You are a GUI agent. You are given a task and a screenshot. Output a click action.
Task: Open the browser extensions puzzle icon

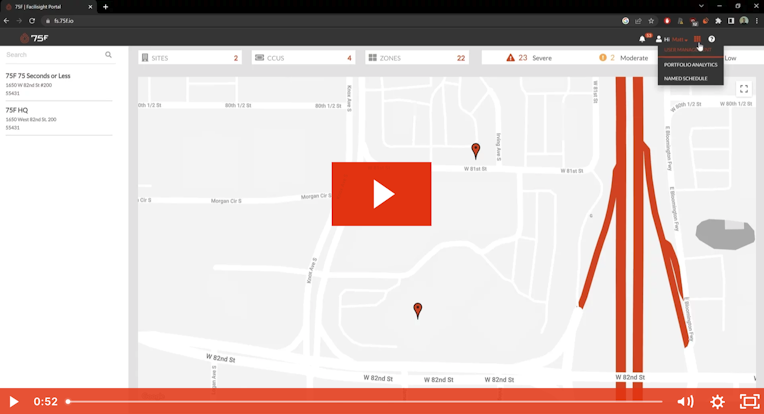718,21
